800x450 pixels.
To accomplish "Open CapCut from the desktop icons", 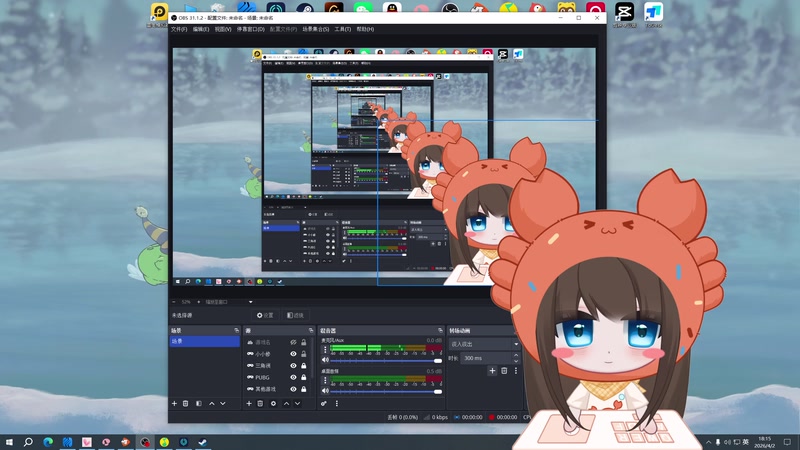I will [624, 12].
